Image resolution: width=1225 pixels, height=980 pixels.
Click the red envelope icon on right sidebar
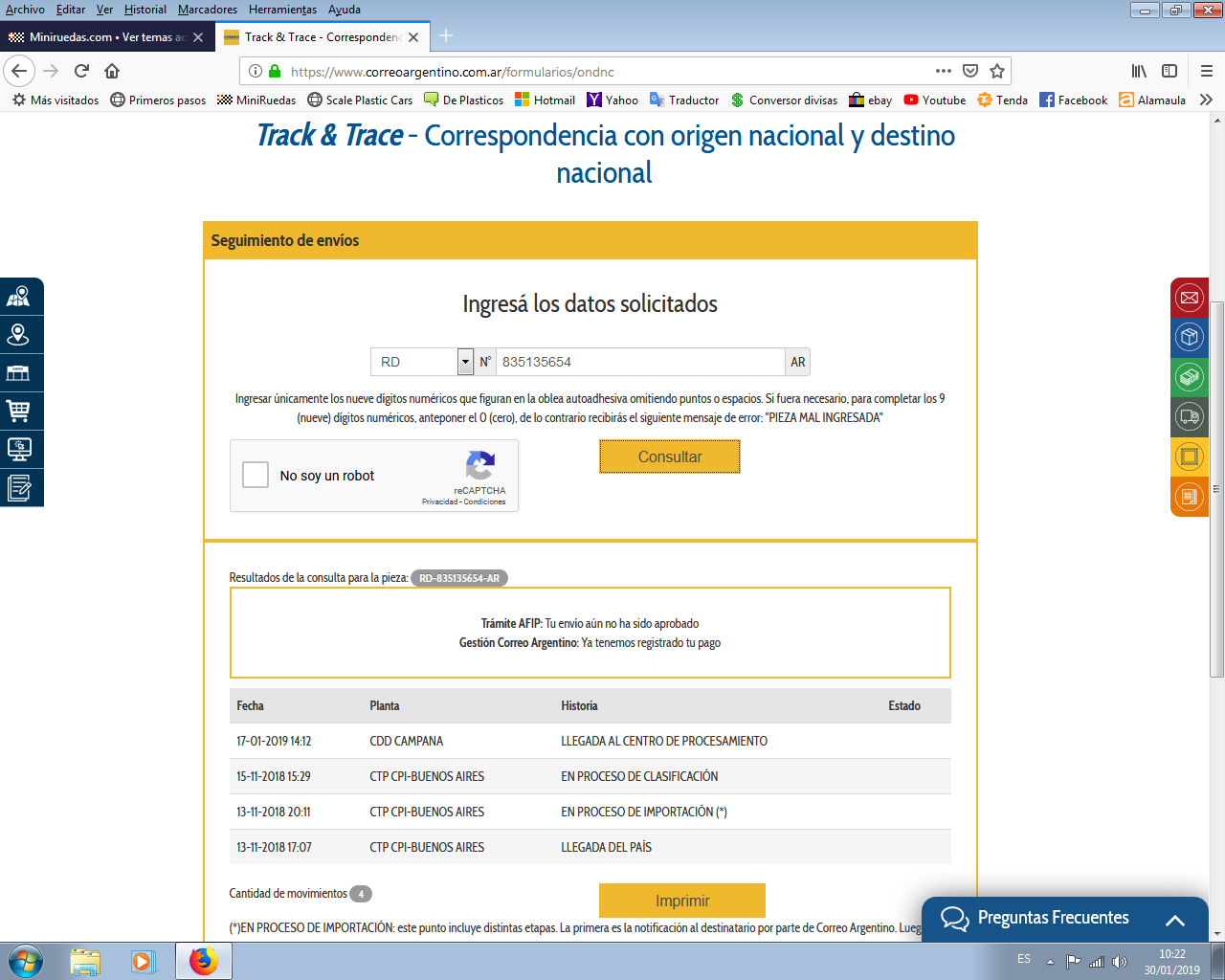1190,298
